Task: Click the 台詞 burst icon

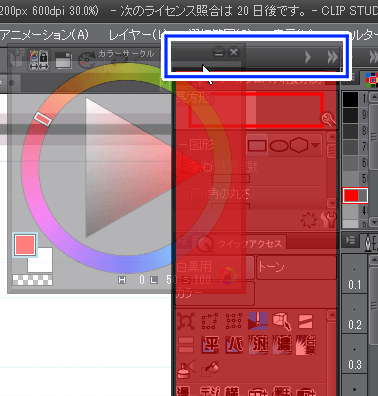Action: 306,345
